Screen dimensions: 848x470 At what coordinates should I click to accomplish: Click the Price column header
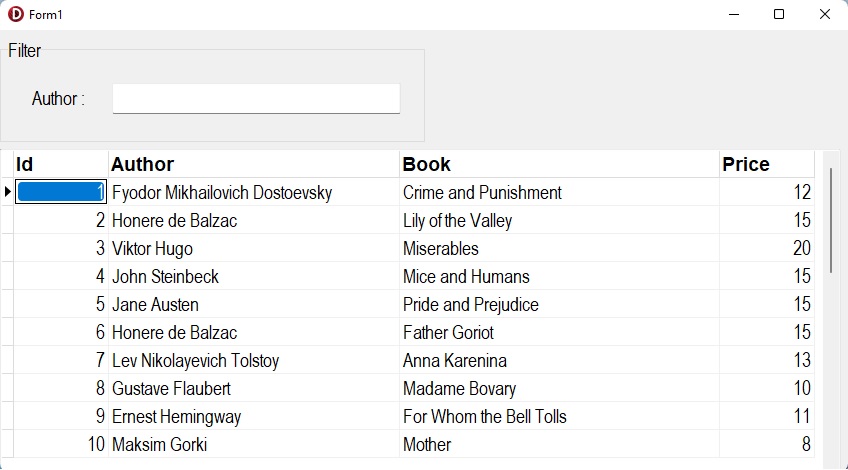coord(766,164)
